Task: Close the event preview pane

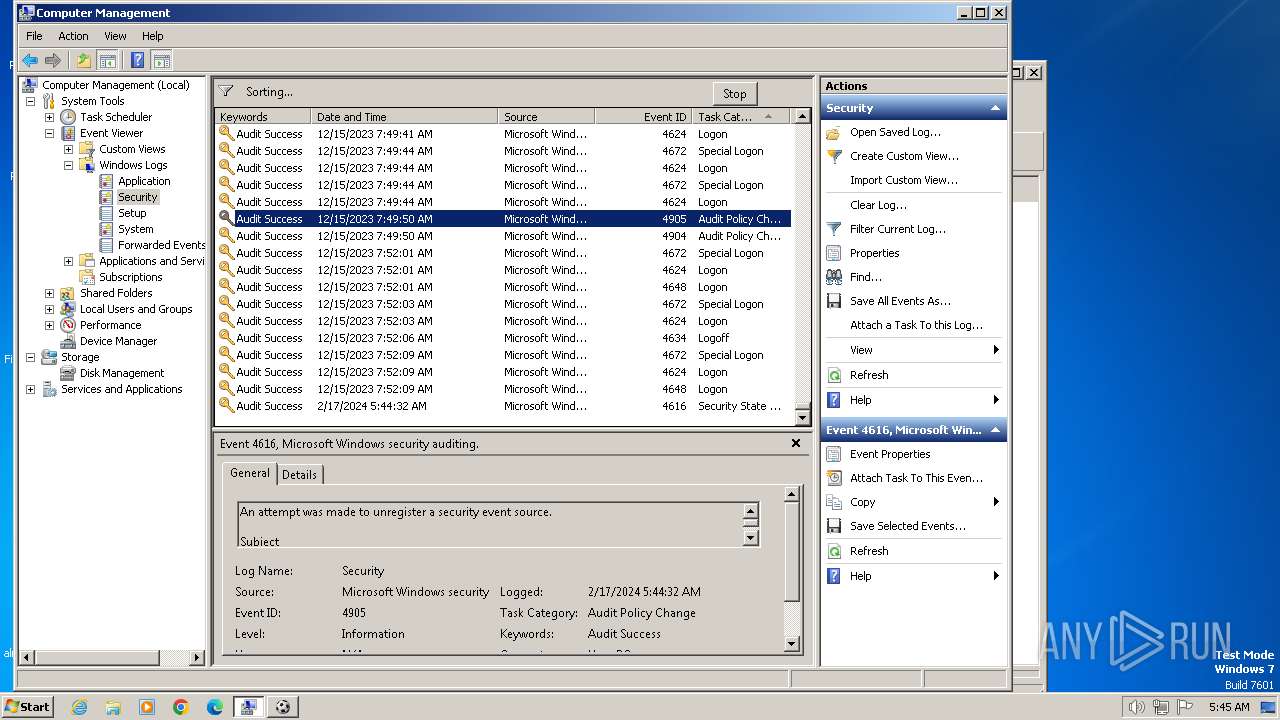Action: click(x=796, y=443)
